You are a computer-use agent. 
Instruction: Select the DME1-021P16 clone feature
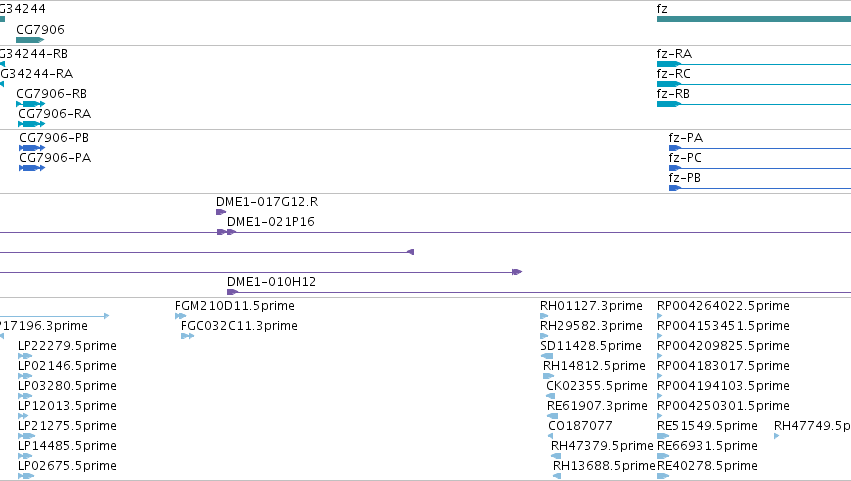232,232
